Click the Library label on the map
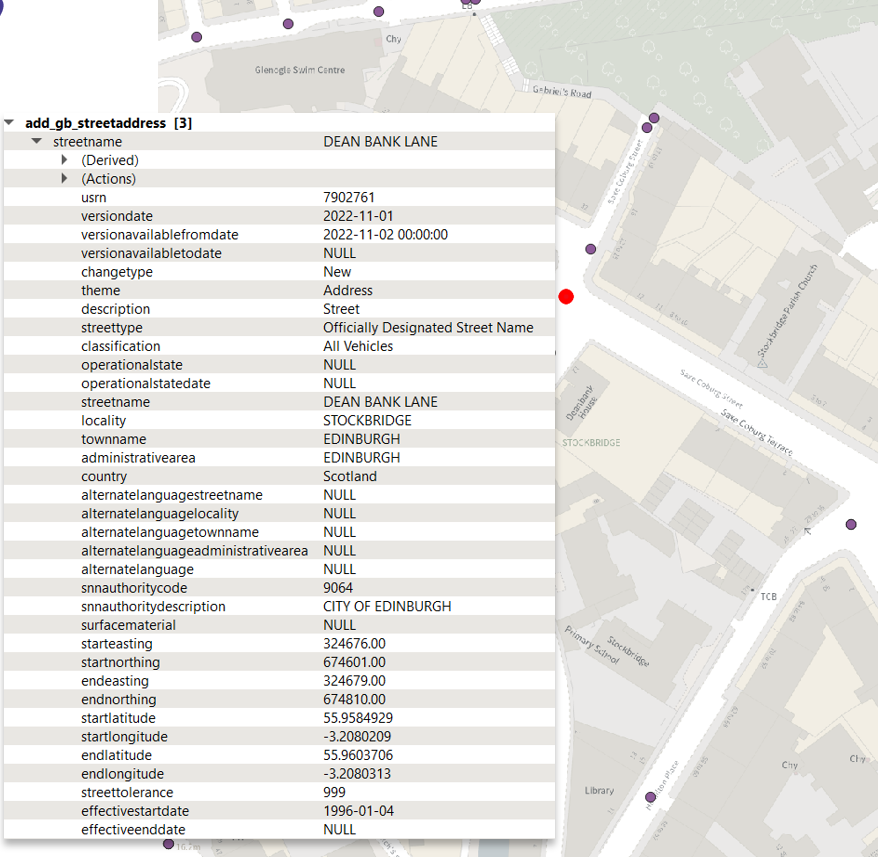 point(600,790)
